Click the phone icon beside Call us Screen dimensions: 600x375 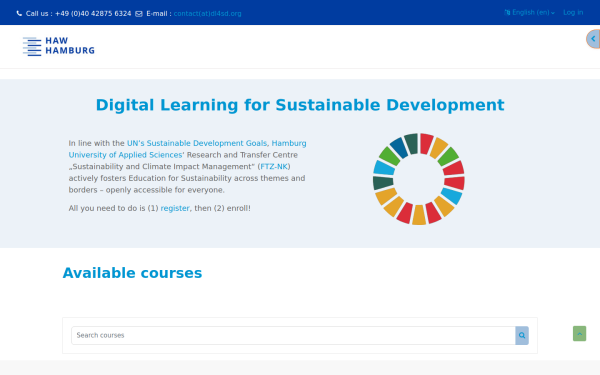pos(19,14)
